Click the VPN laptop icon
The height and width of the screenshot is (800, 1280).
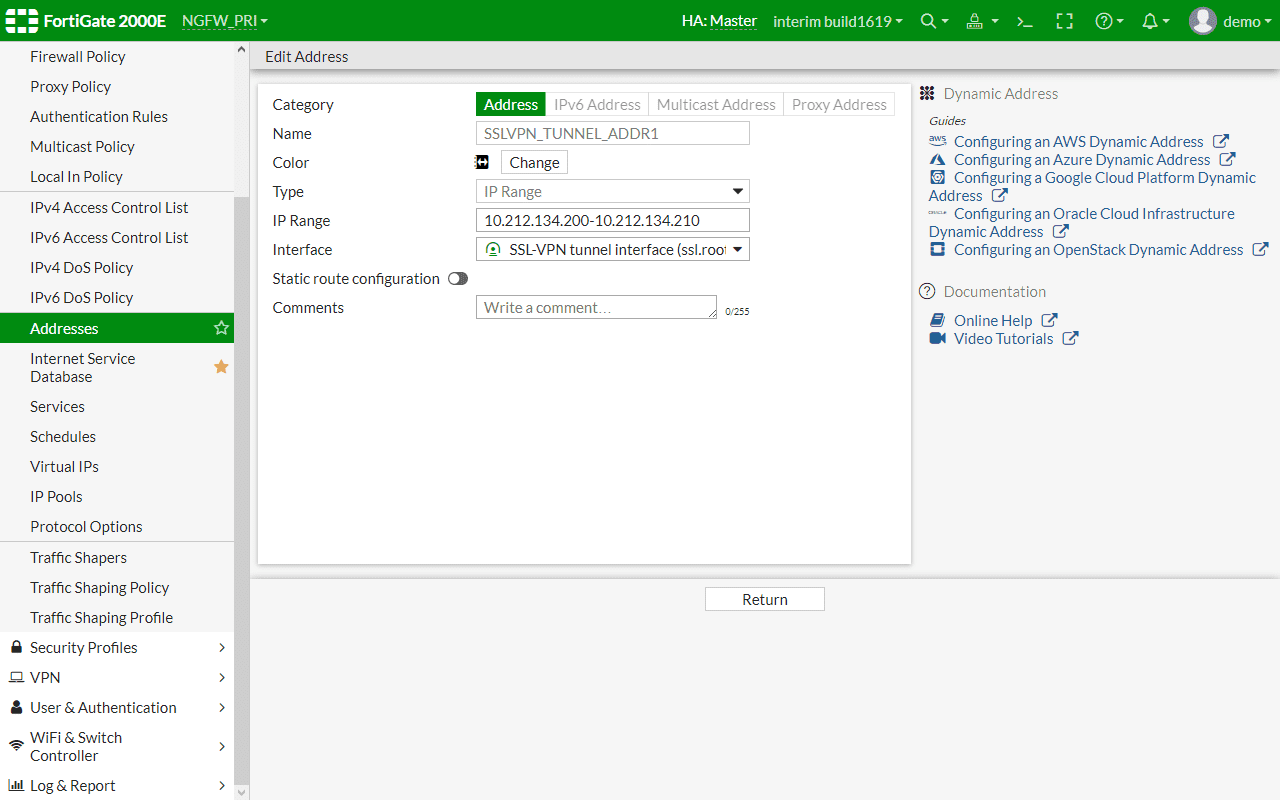[16, 677]
